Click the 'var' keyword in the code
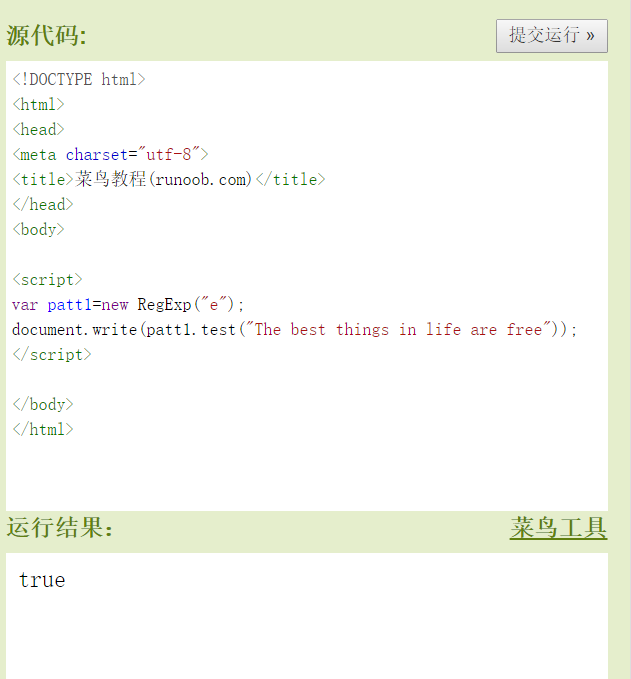 tap(25, 304)
